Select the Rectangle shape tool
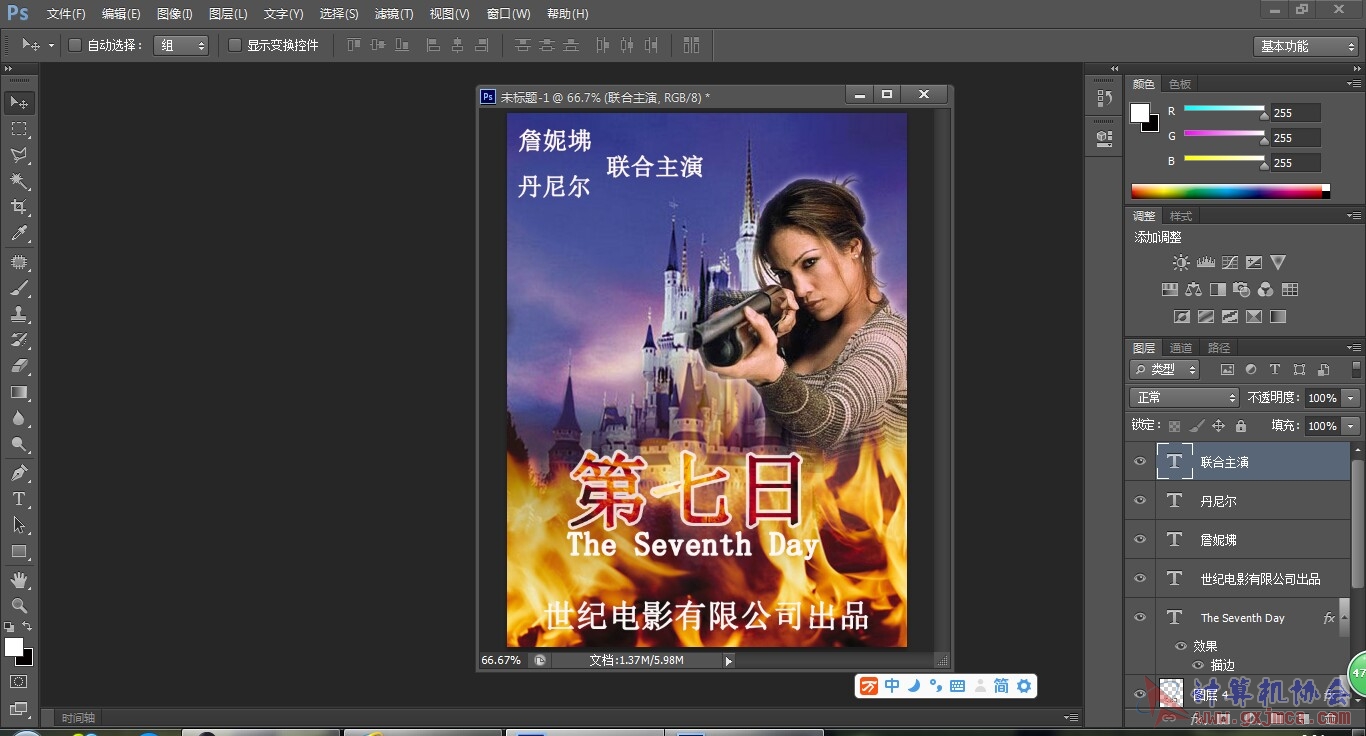The width and height of the screenshot is (1366, 736). [x=19, y=551]
